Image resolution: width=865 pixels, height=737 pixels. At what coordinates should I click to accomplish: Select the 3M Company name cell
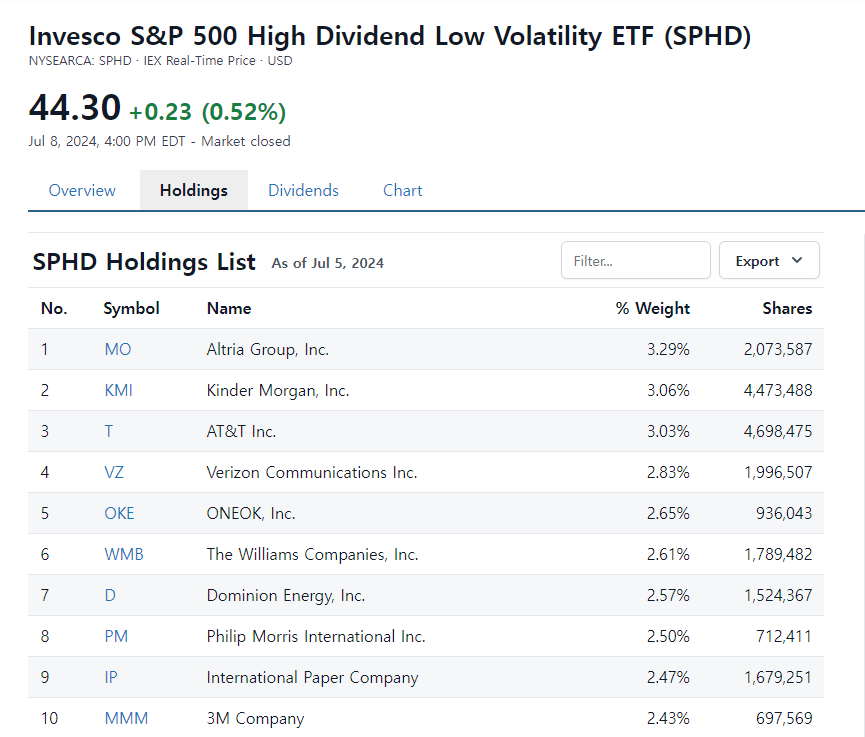[x=255, y=718]
